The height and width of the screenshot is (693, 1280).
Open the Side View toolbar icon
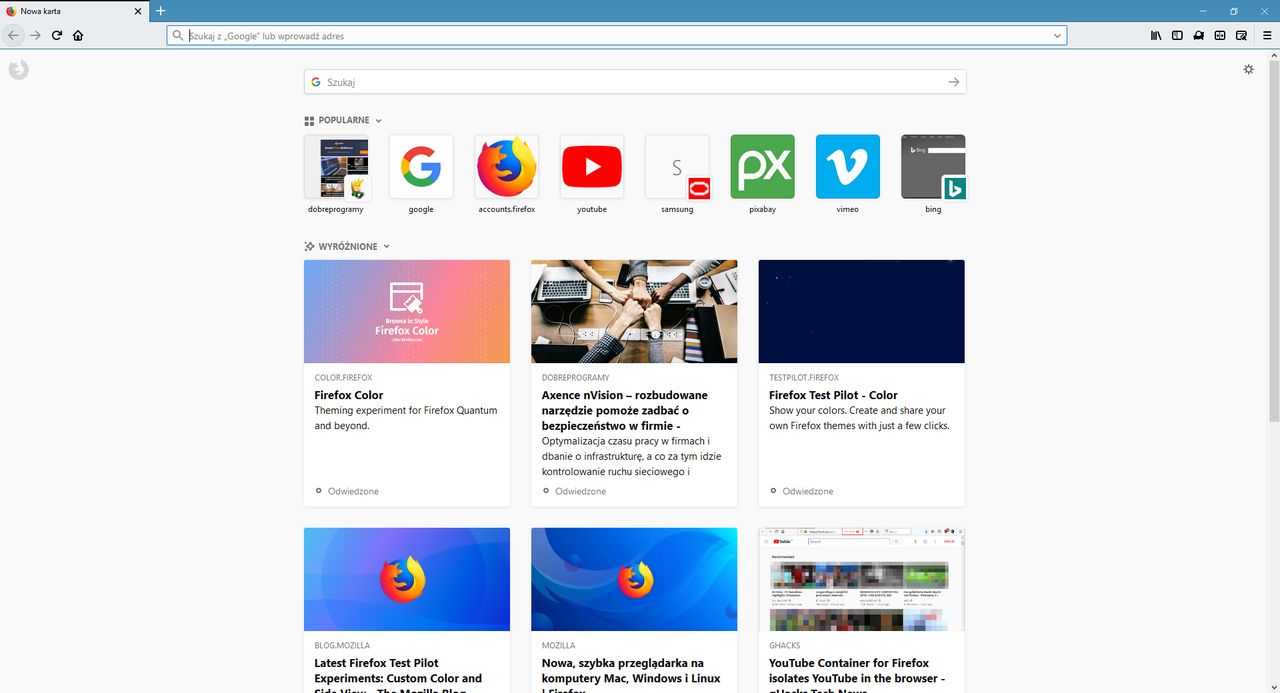pyautogui.click(x=1220, y=35)
